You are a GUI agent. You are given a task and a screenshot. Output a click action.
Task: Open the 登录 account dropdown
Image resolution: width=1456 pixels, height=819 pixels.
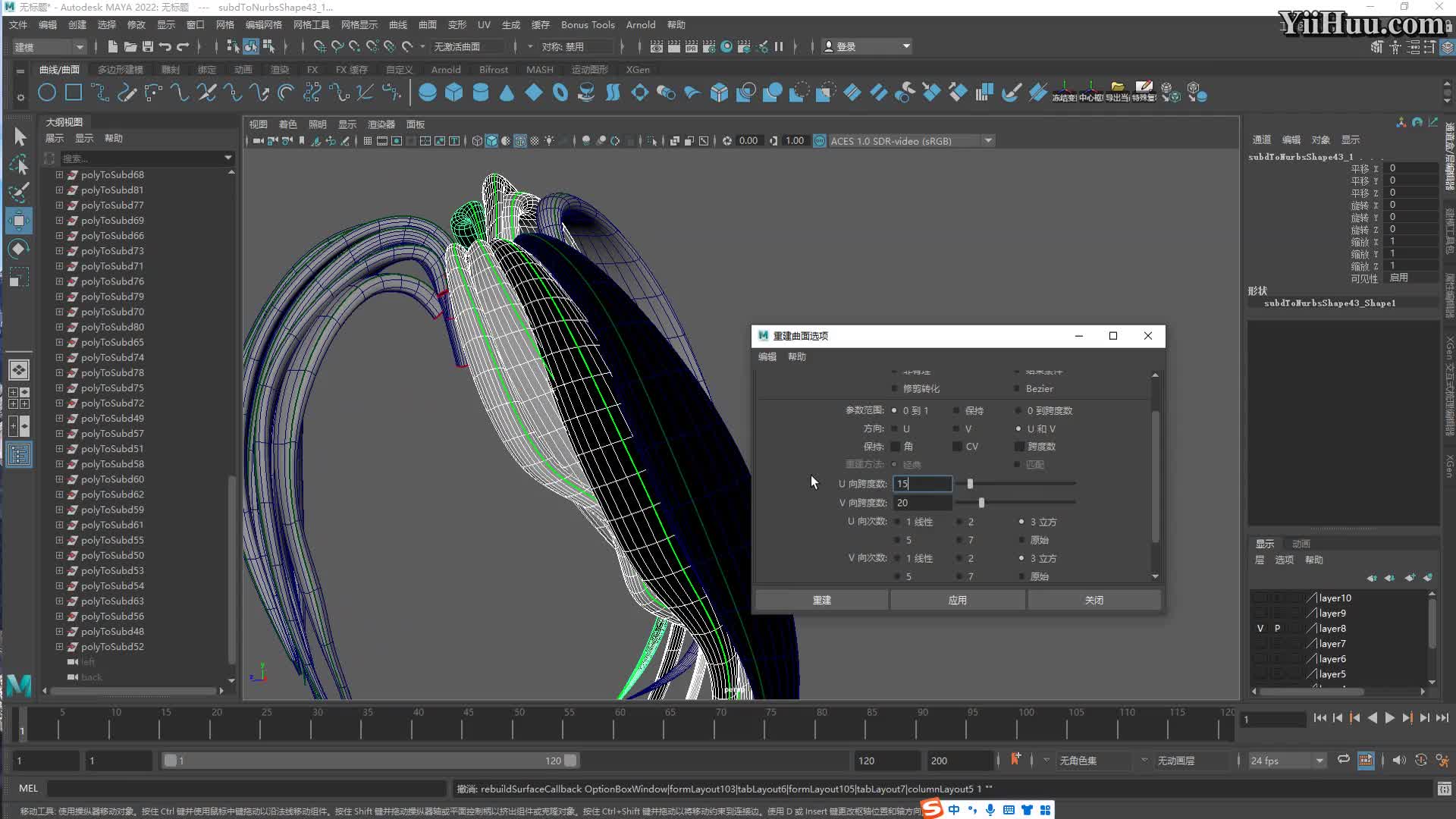coord(867,46)
